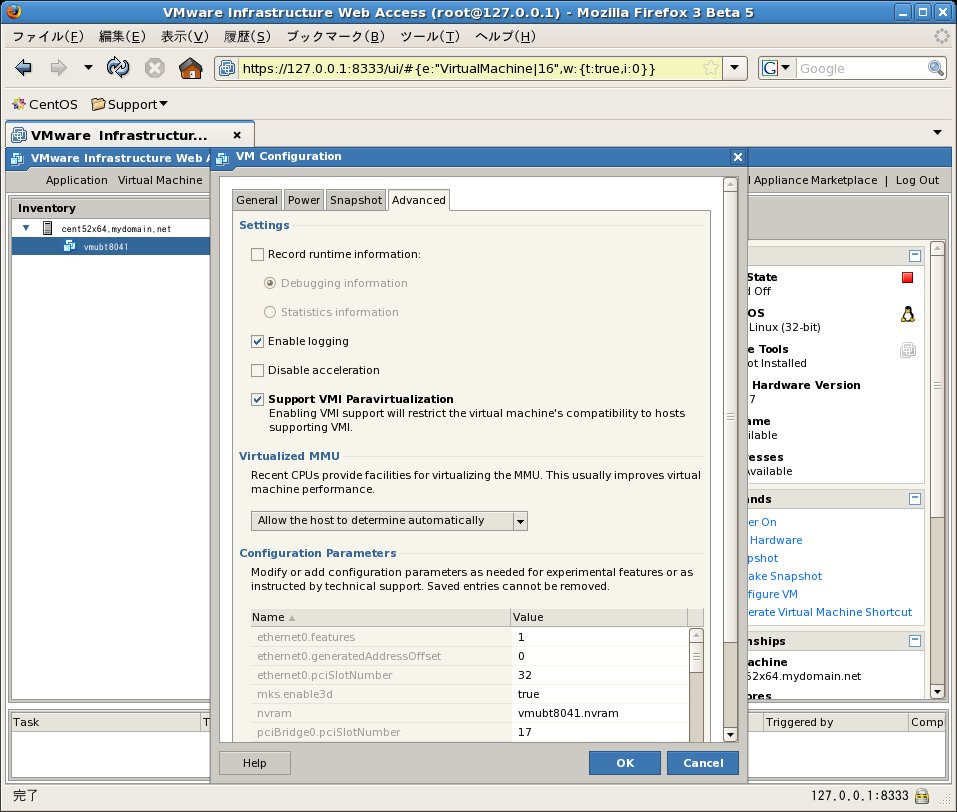Click the site identity icon in address bar
The height and width of the screenshot is (812, 957).
click(x=226, y=68)
